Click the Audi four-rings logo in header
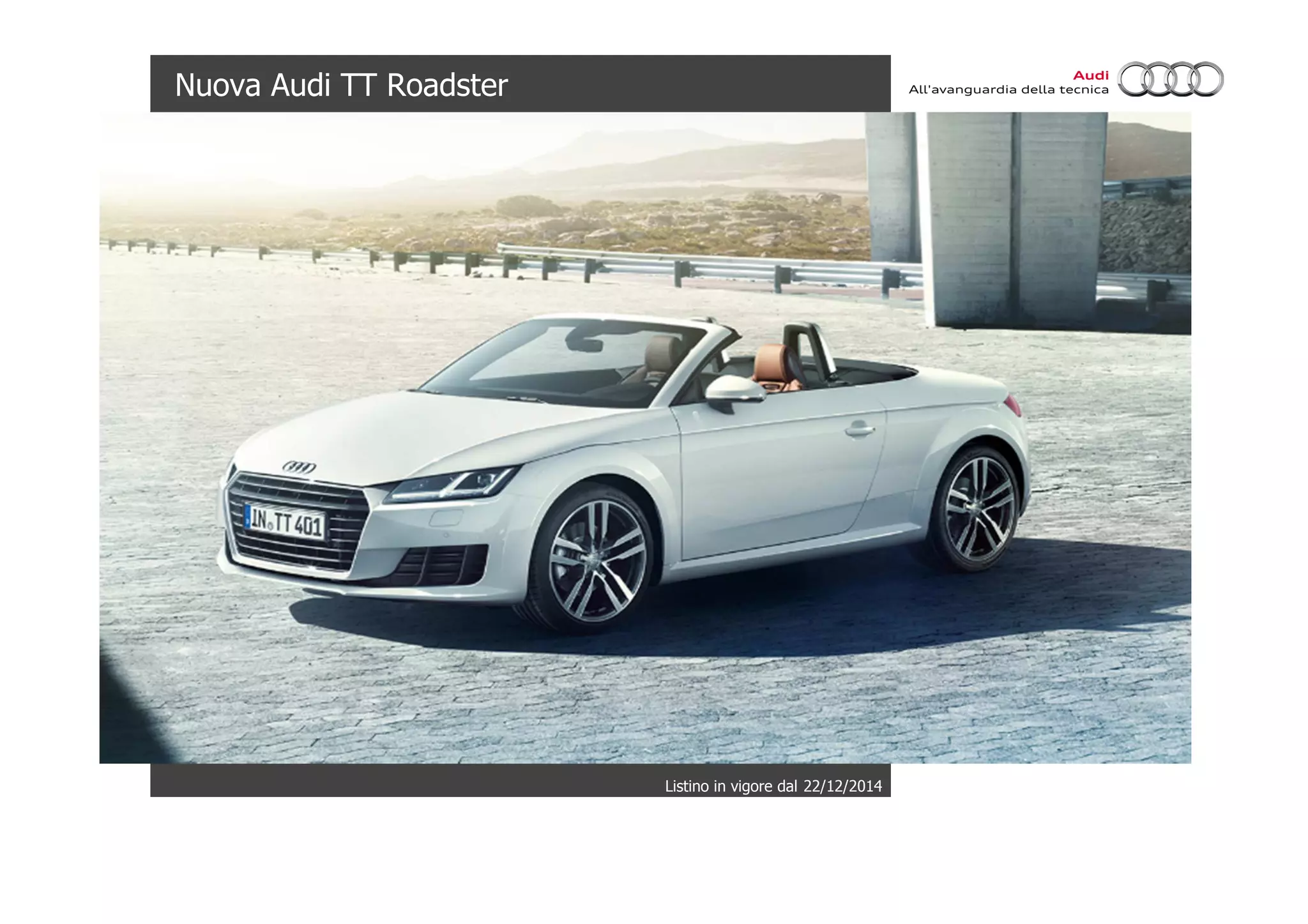This screenshot has width=1308, height=924. [x=1171, y=79]
